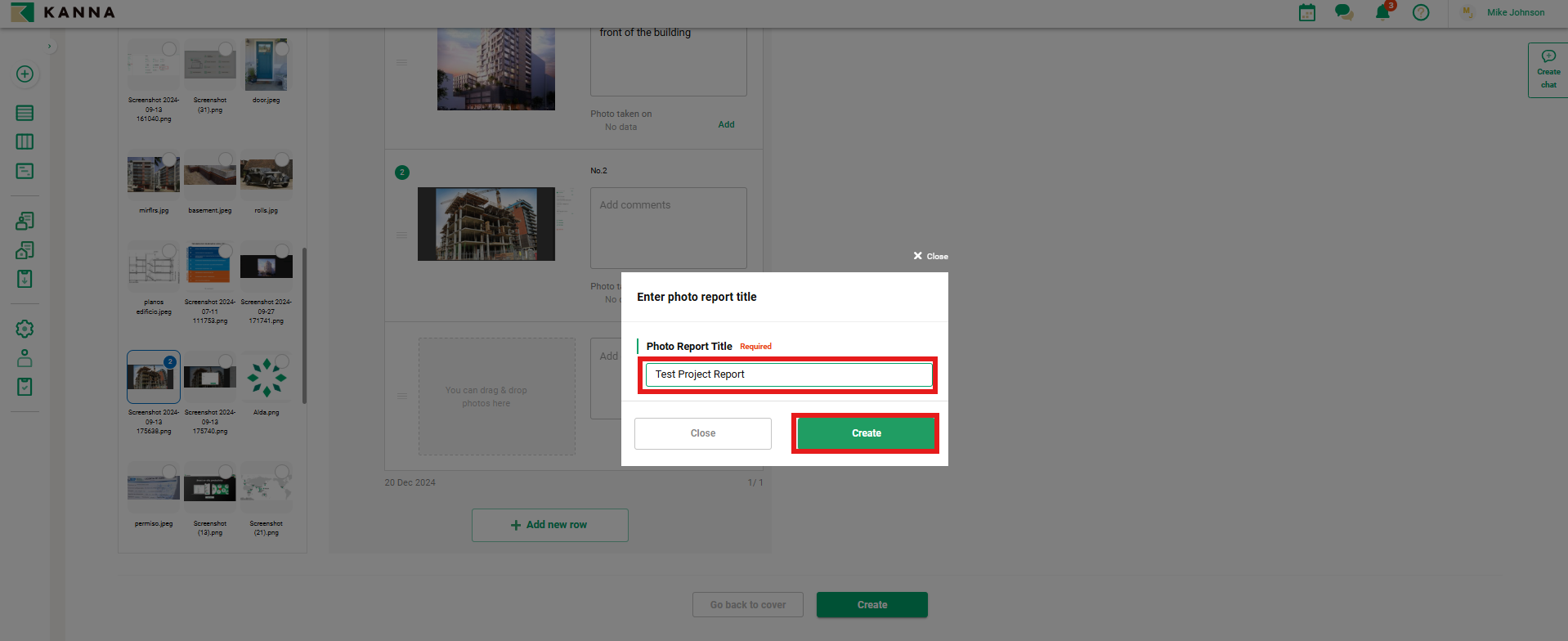Click the Create chat button

(x=1548, y=70)
